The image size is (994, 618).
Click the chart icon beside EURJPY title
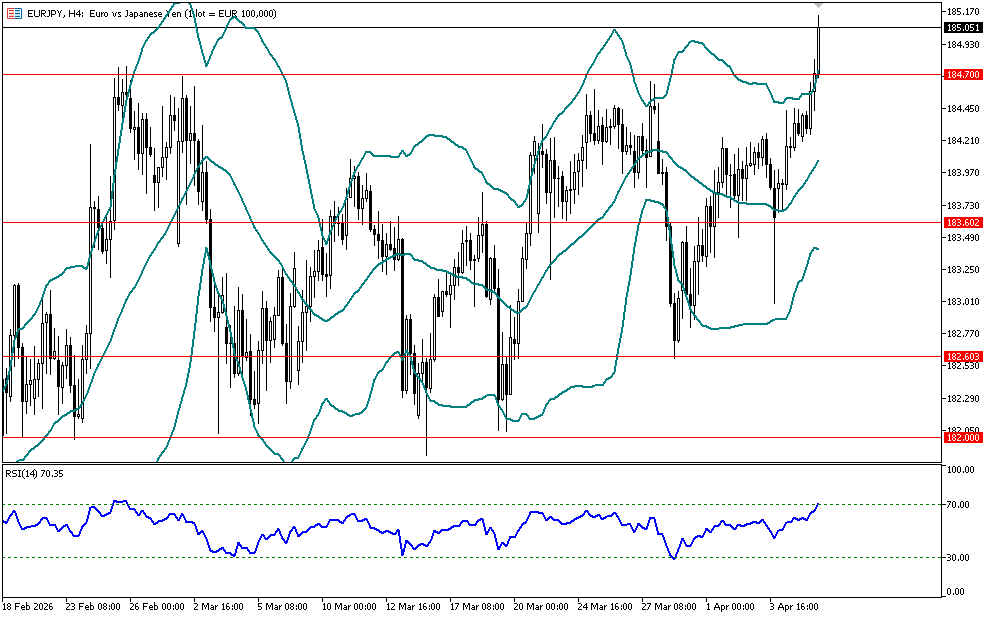click(12, 13)
